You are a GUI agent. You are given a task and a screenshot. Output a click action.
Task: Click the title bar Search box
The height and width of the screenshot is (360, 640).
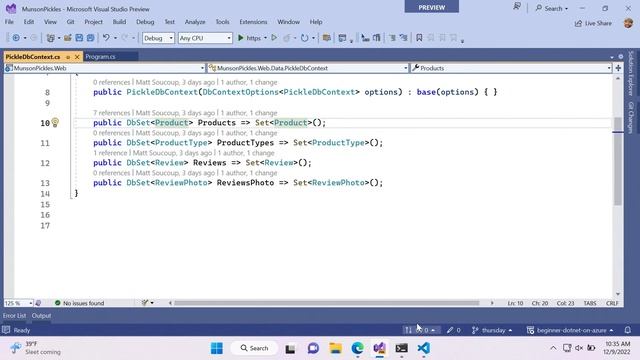pos(552,8)
